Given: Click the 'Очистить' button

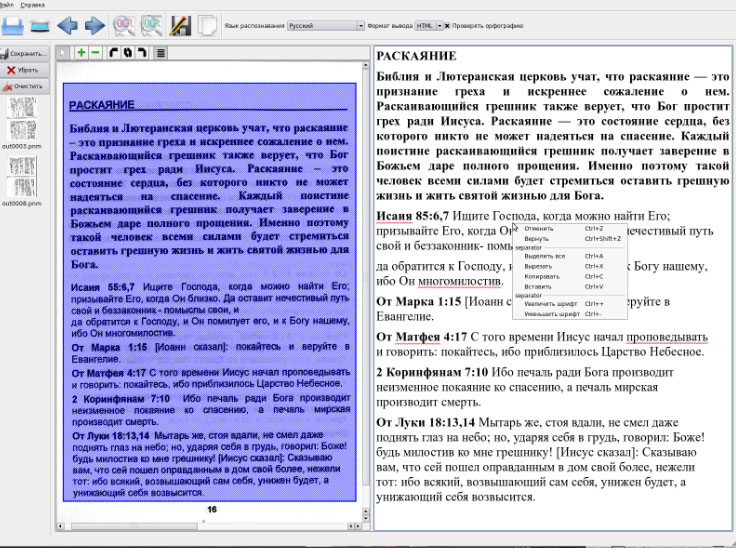Looking at the screenshot, I should pos(23,86).
